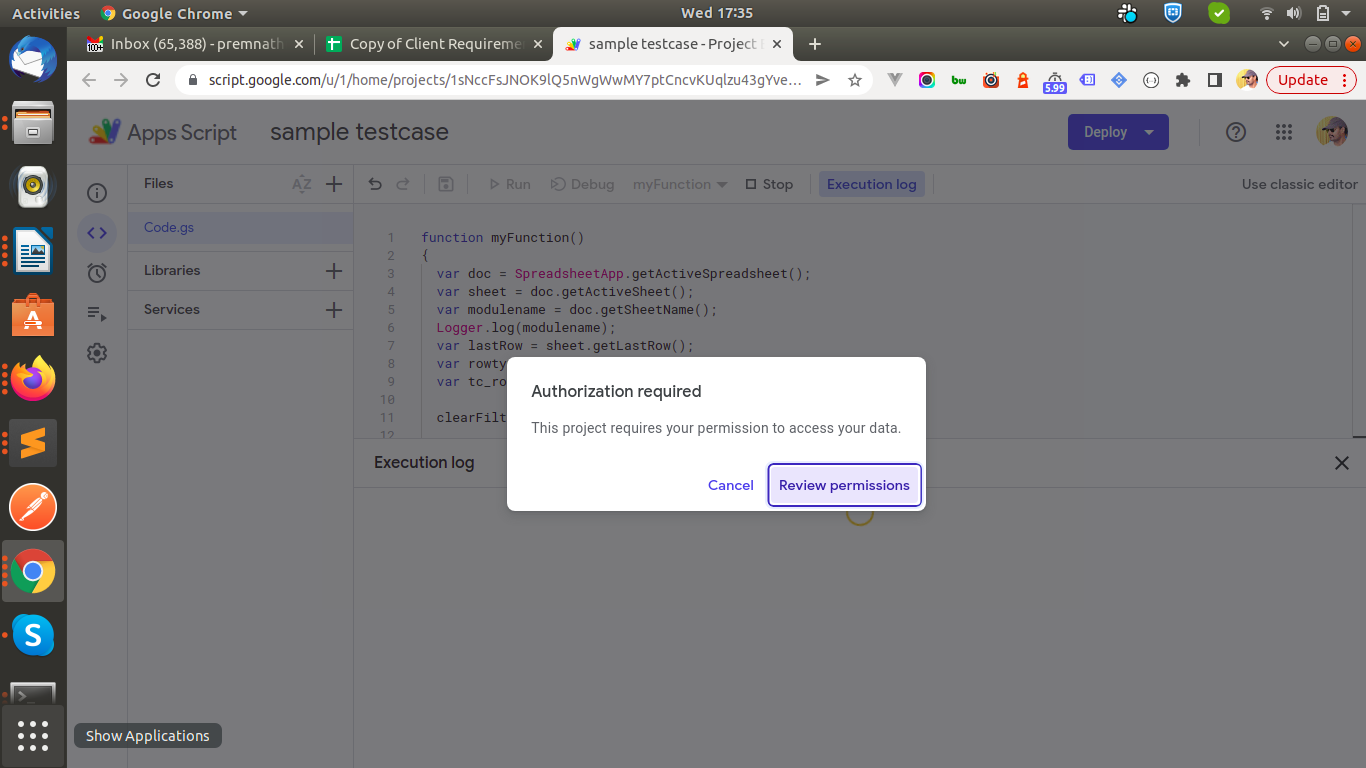Screen dimensions: 1366x768
Task: Click the Debug button
Action: [583, 184]
